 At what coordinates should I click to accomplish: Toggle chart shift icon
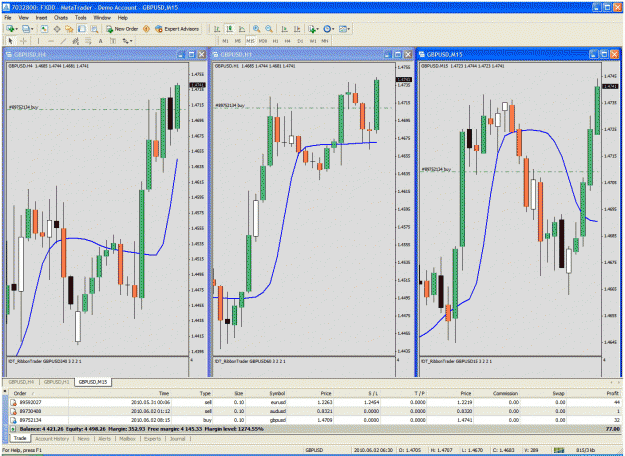click(297, 29)
